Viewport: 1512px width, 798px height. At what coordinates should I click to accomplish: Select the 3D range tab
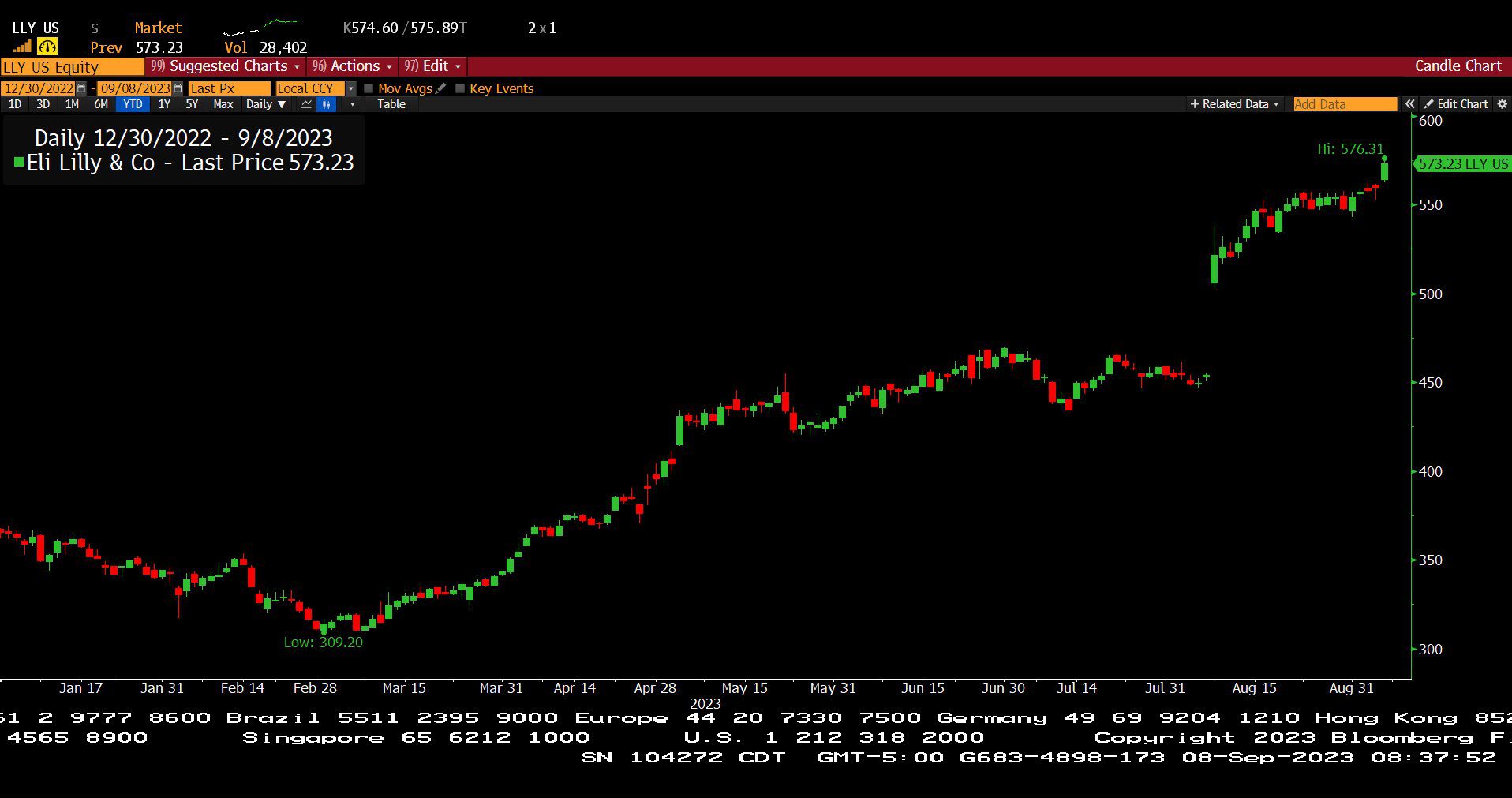(43, 104)
